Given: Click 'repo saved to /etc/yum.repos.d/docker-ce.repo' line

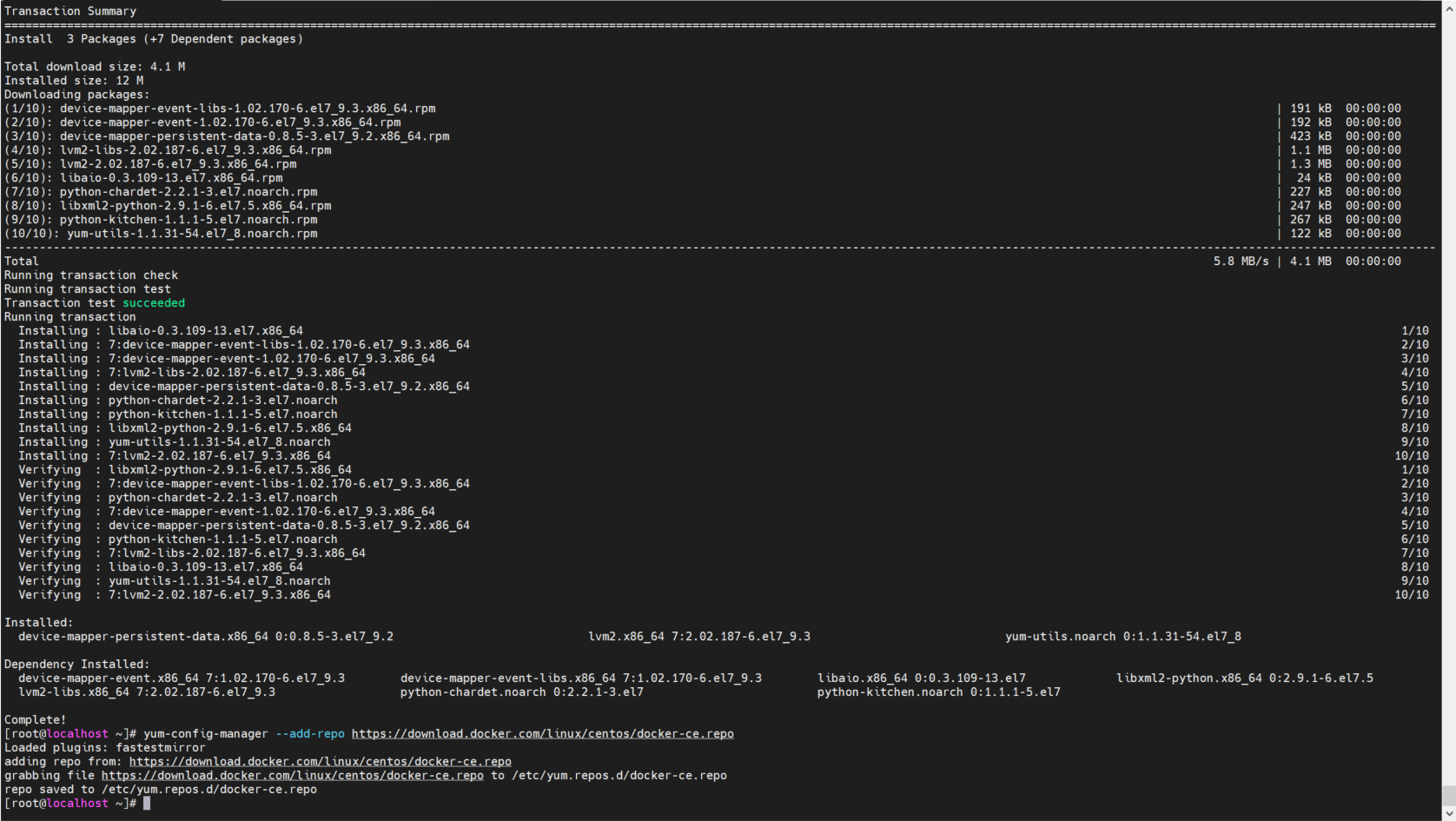Looking at the screenshot, I should click(161, 790).
